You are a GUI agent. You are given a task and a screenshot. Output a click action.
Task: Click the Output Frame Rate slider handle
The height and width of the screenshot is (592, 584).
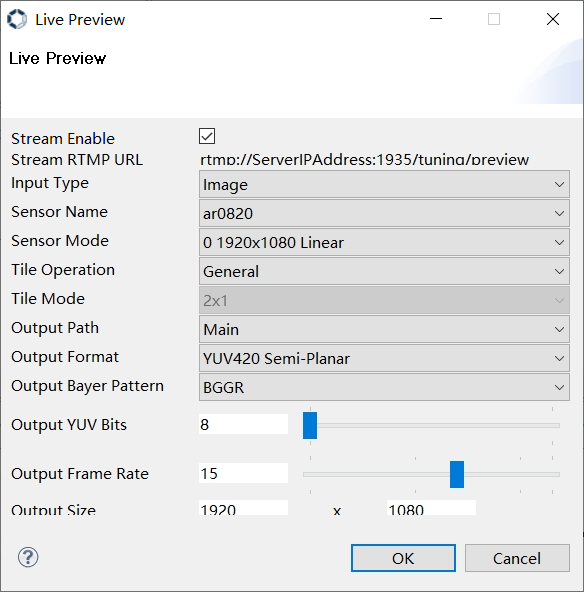457,474
